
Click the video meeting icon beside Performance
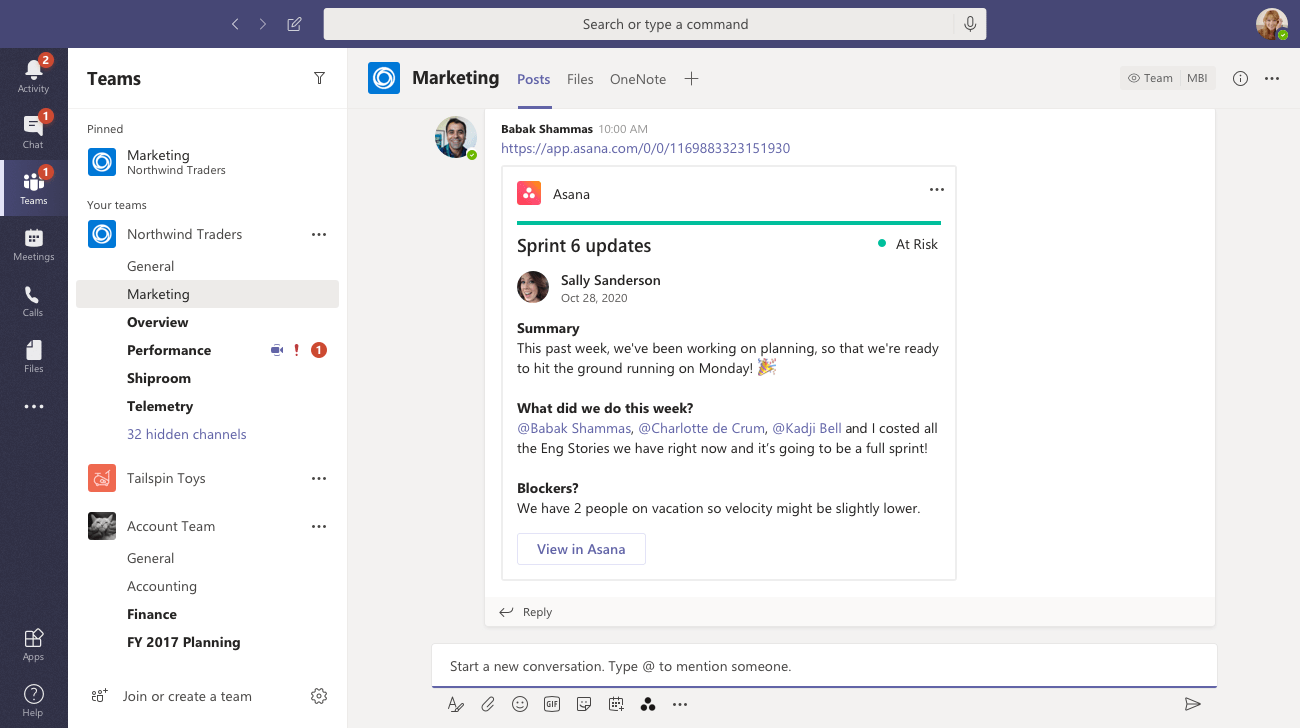coord(277,350)
